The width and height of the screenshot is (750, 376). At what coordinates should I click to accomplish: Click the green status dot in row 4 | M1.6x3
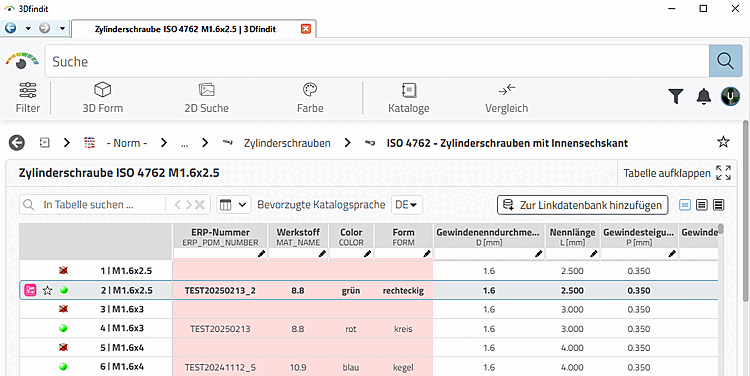(x=63, y=328)
